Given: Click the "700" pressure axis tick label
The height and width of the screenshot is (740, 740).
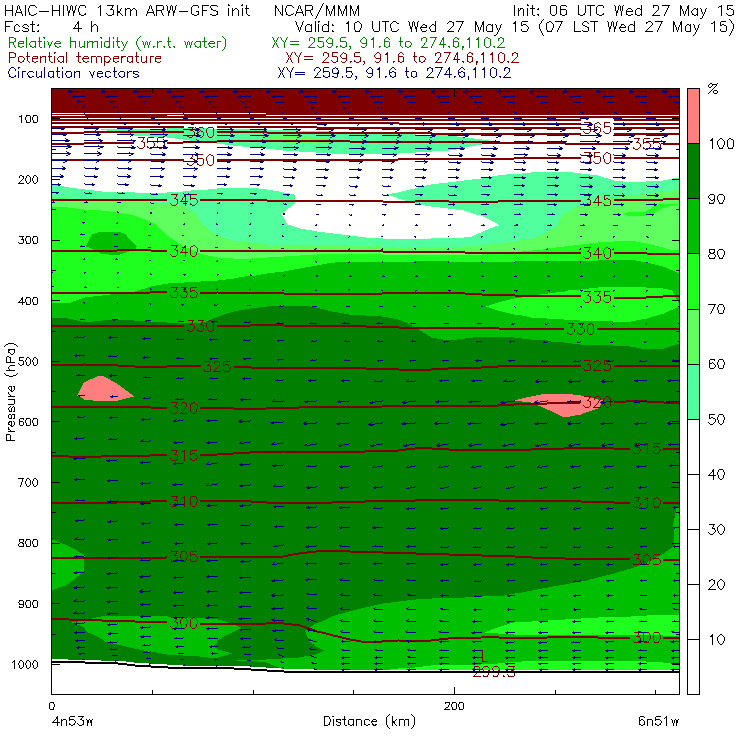Looking at the screenshot, I should tap(28, 482).
